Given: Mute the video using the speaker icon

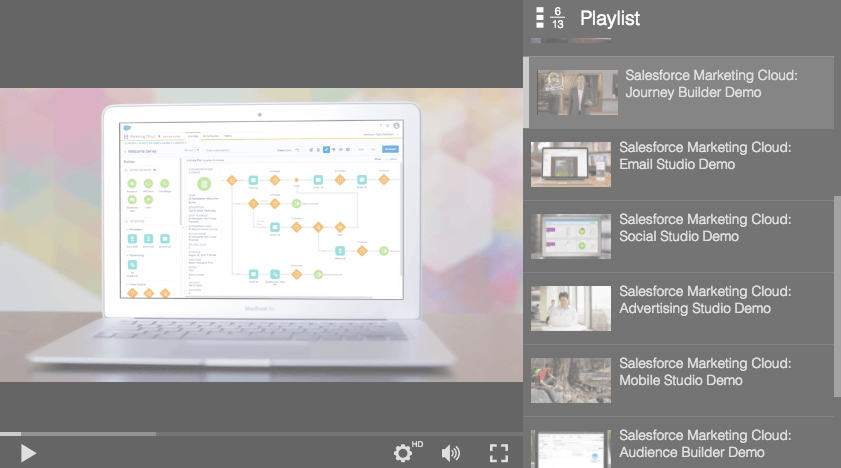Looking at the screenshot, I should coord(451,453).
